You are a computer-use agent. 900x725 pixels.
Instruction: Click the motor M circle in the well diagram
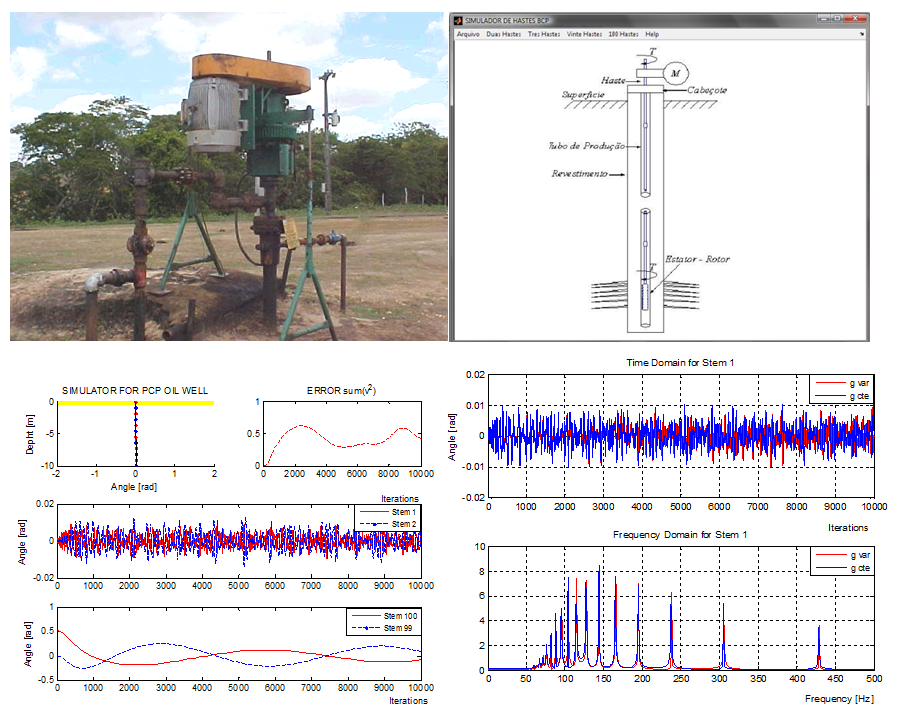click(x=678, y=71)
